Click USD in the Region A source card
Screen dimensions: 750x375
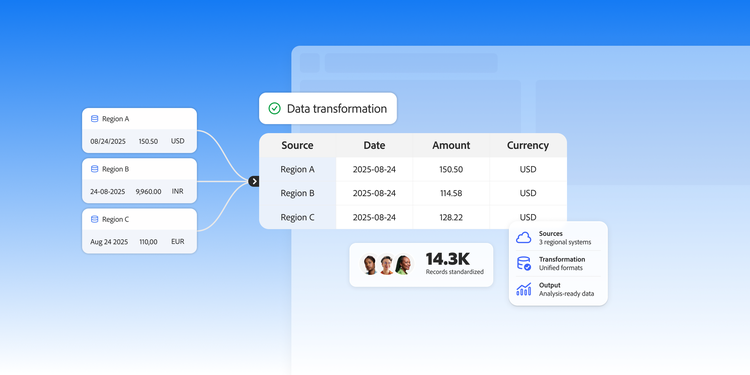tap(177, 141)
